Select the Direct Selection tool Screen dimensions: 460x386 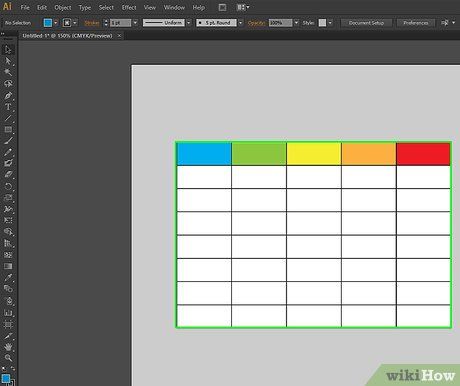point(8,61)
